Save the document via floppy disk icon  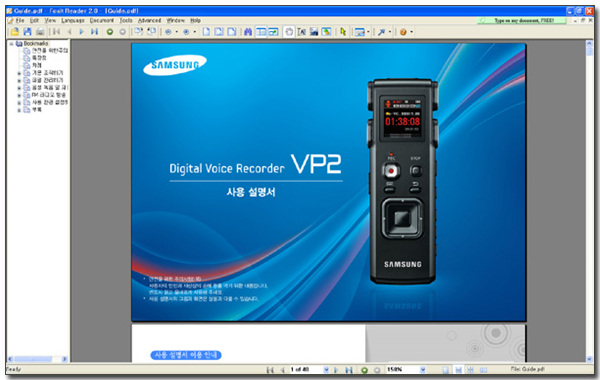(27, 32)
